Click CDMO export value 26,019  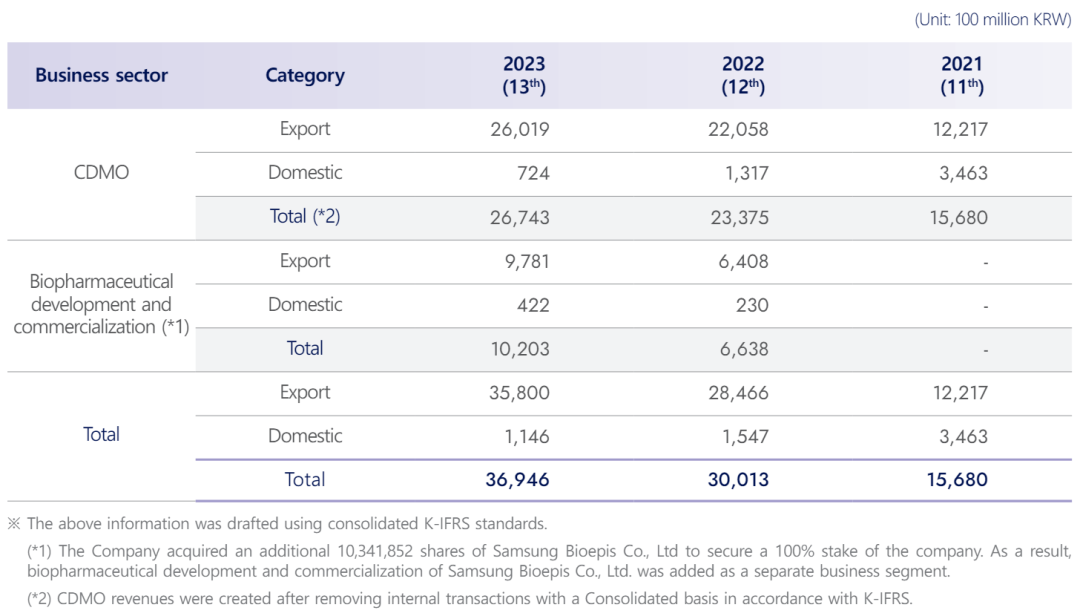520,129
